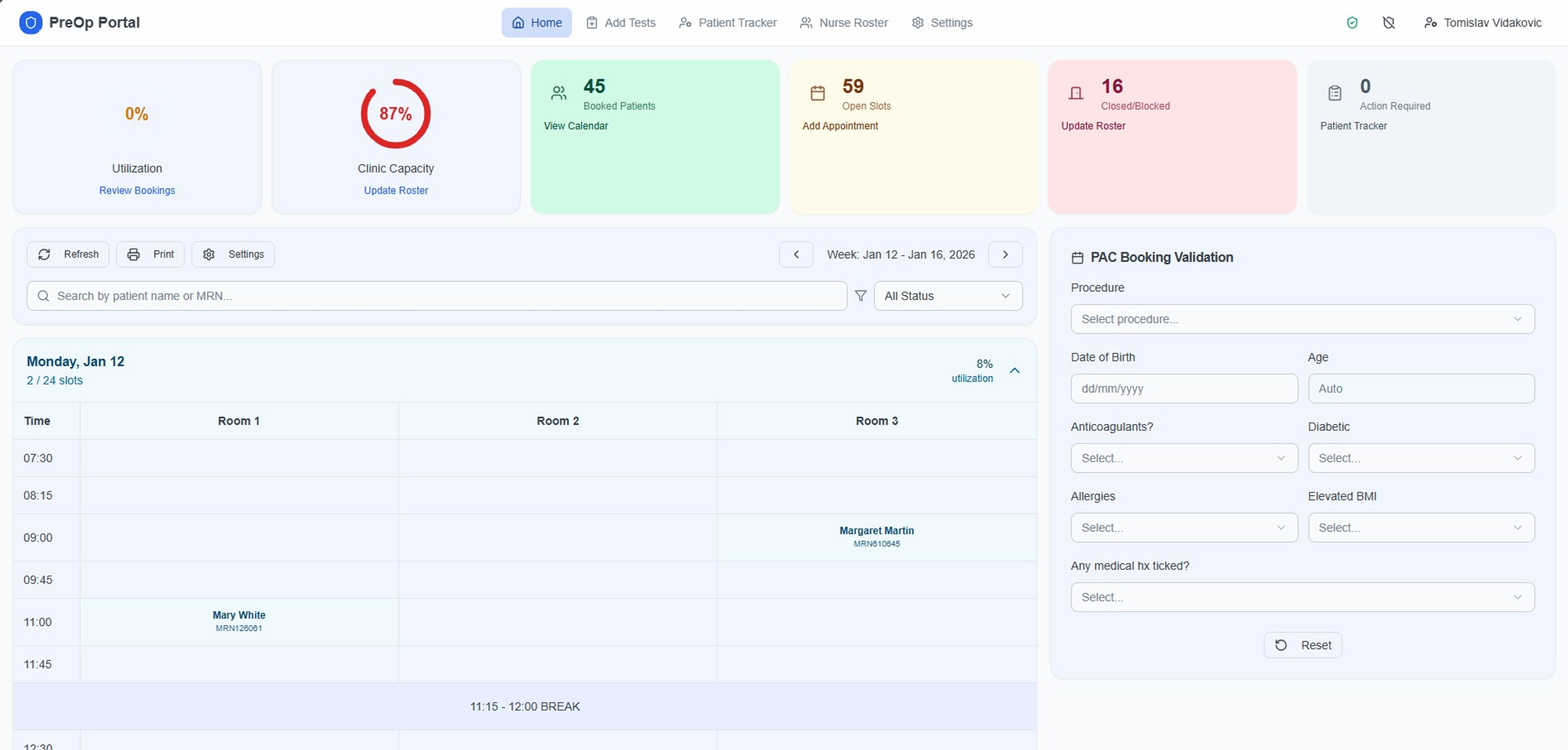Click the Open Slots calendar icon
The height and width of the screenshot is (750, 1568).
coord(818,93)
